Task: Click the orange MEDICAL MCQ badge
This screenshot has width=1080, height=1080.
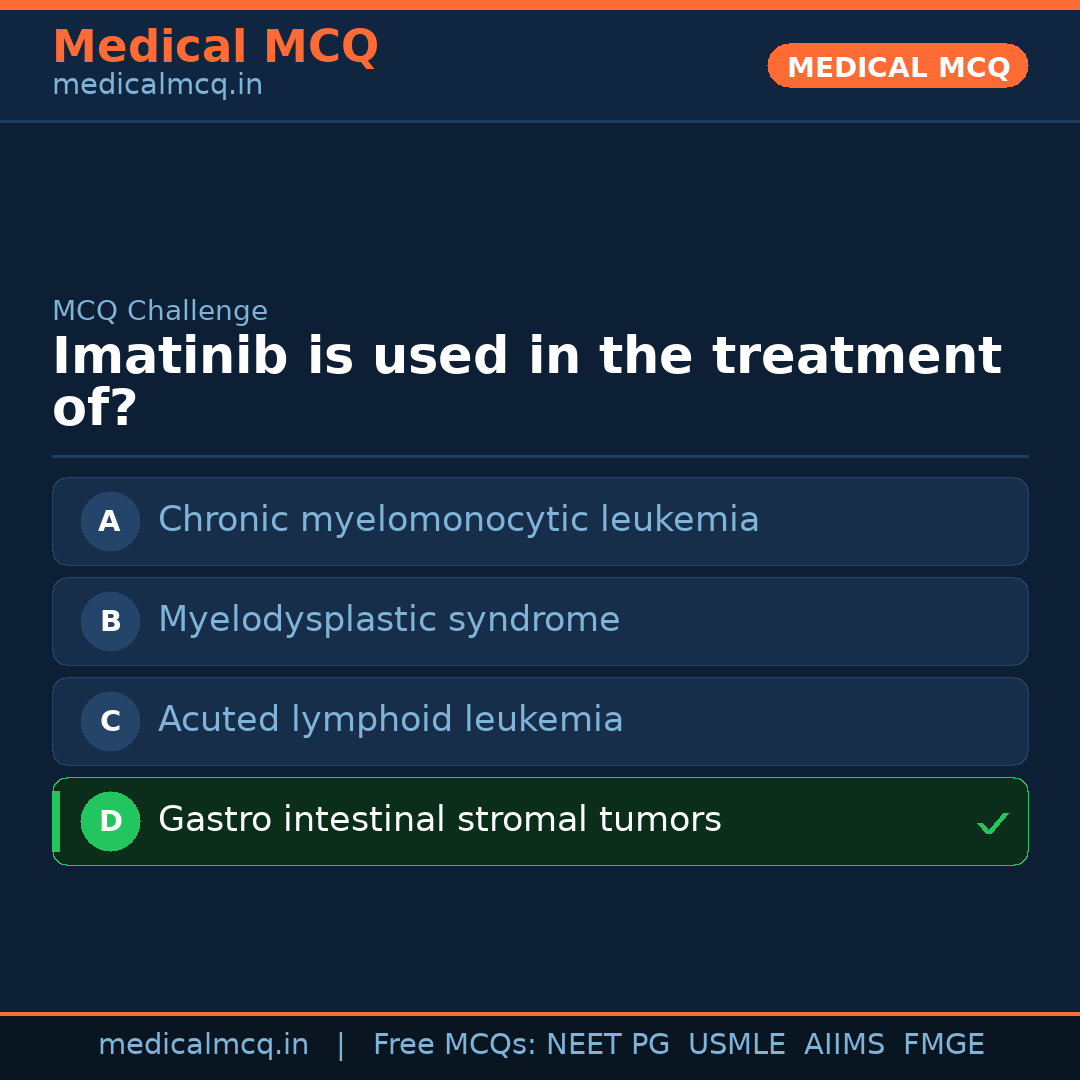Action: click(897, 66)
